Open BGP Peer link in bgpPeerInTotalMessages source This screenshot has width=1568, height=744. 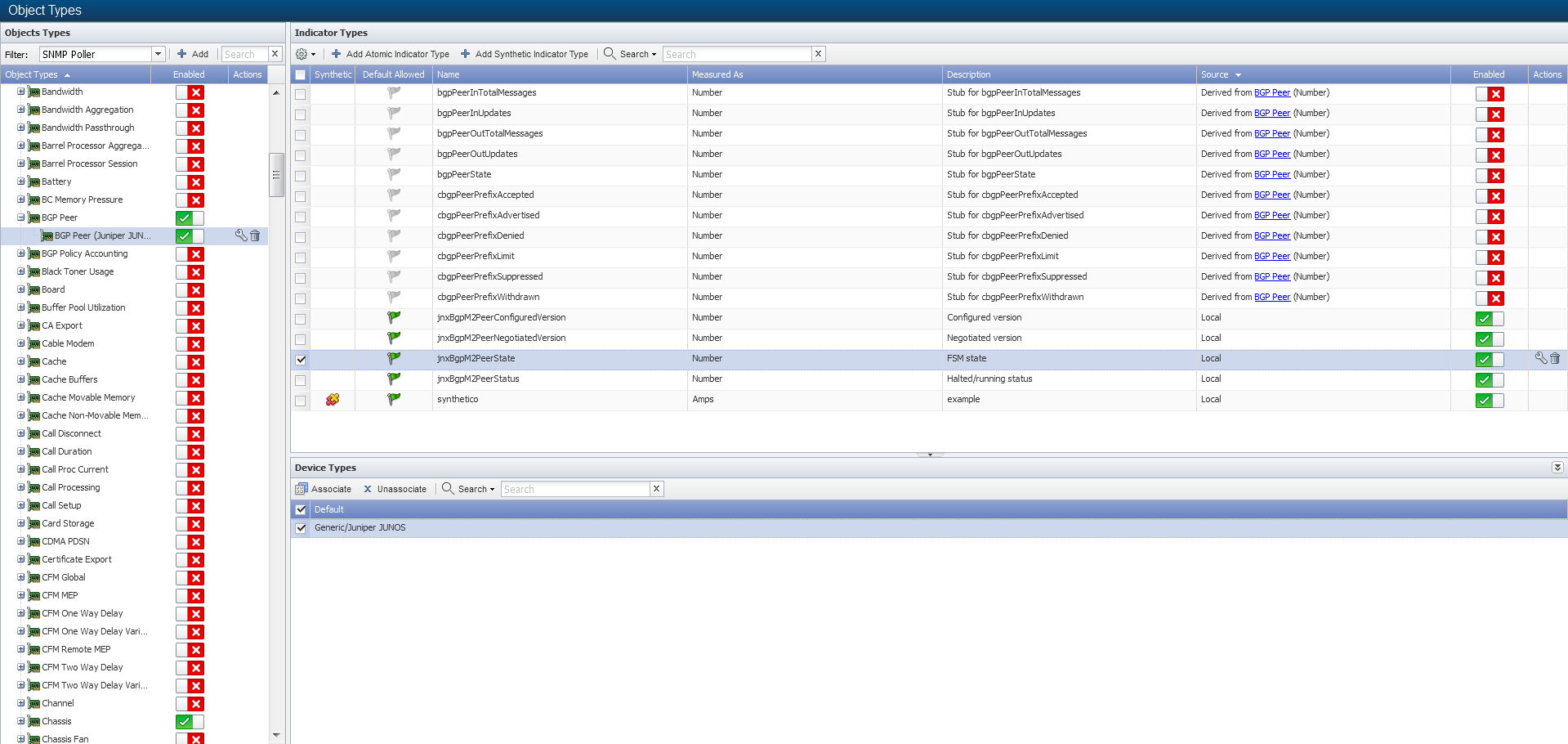pos(1272,93)
